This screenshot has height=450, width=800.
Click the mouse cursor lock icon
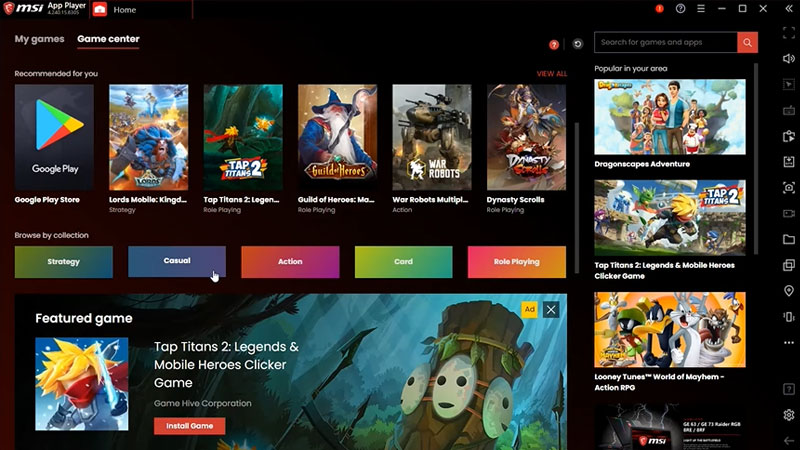[788, 85]
